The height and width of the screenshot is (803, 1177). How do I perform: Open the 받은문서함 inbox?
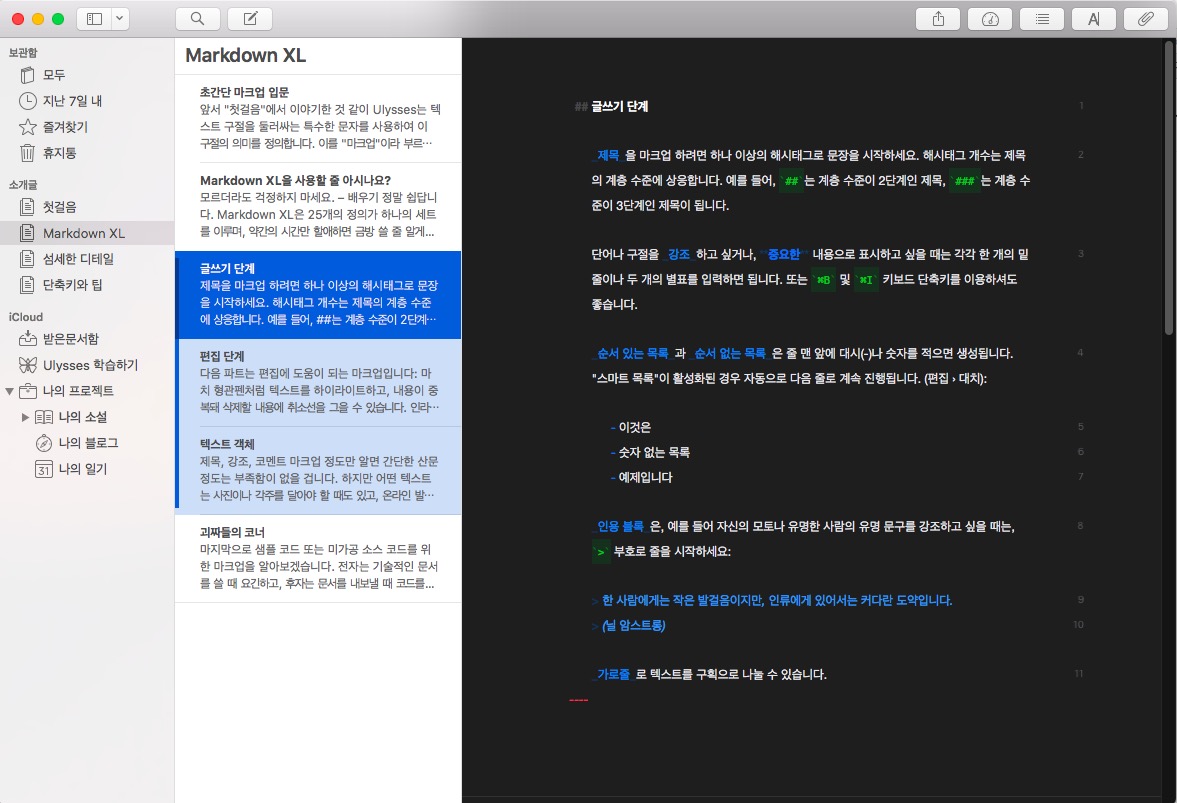click(x=87, y=338)
